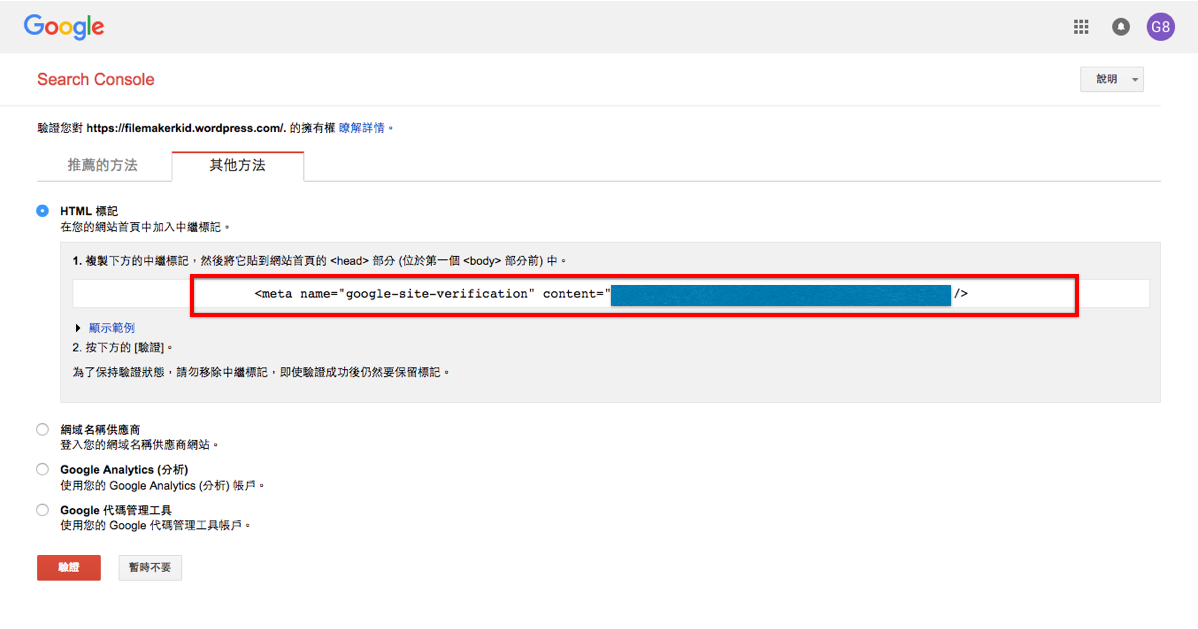This screenshot has width=1198, height=629.
Task: Select the HTML 標記 radio option
Action: pos(43,211)
